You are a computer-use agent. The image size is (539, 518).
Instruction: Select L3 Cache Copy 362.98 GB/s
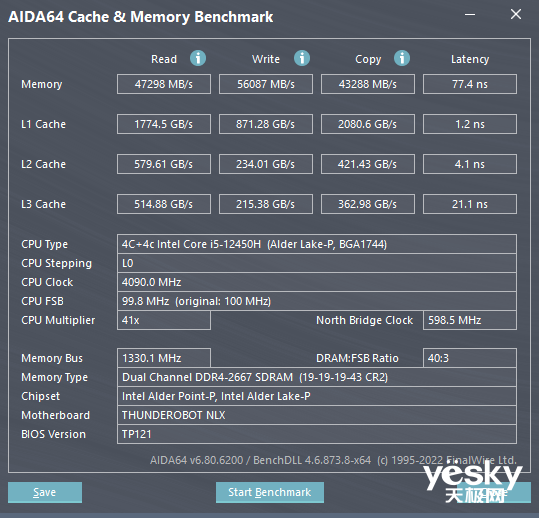[368, 204]
